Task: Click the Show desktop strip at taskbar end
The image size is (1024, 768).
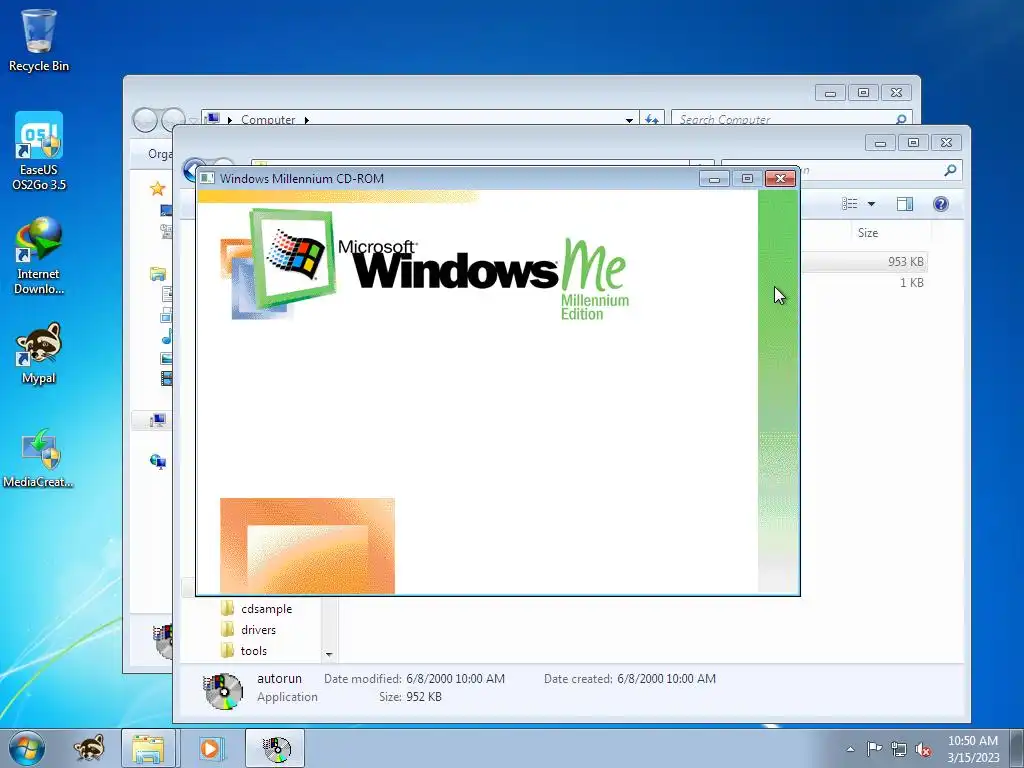Action: 1017,748
